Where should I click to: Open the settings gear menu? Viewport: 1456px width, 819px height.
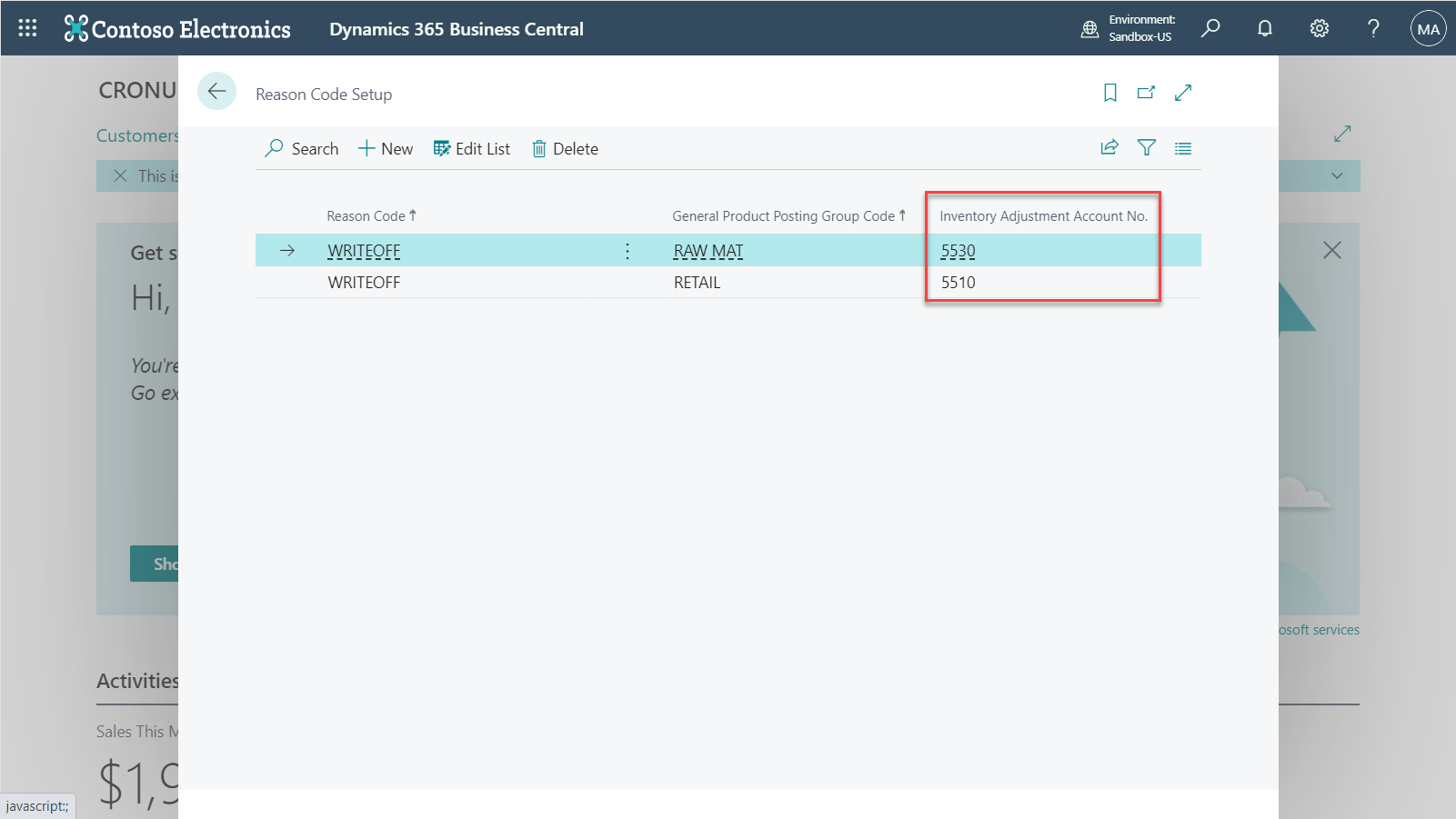point(1320,28)
